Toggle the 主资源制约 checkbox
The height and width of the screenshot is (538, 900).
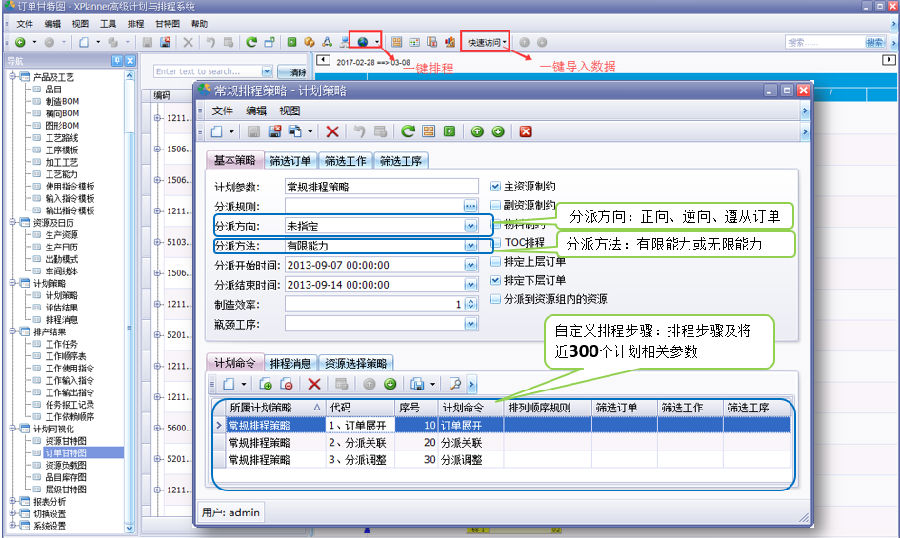coord(495,186)
